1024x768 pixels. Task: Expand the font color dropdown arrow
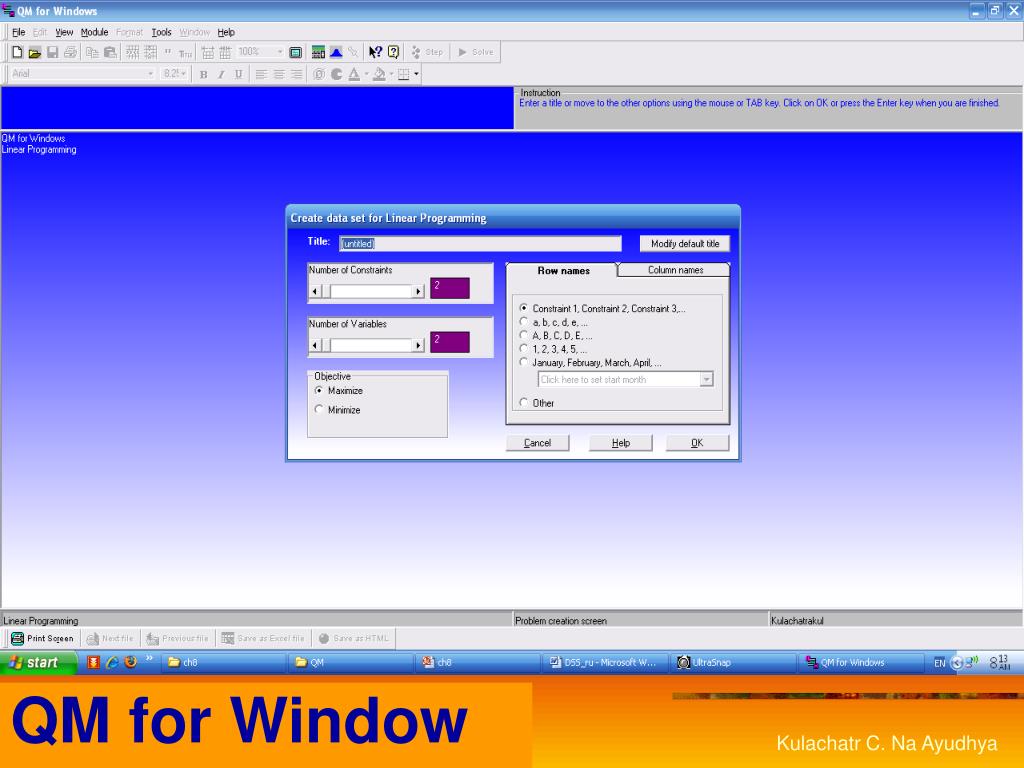366,74
